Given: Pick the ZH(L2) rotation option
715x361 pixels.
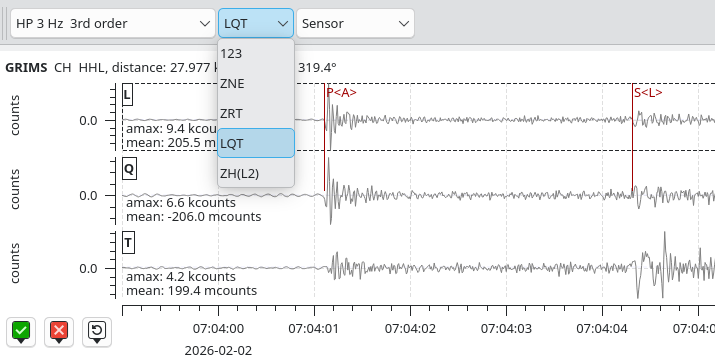Looking at the screenshot, I should click(256, 173).
